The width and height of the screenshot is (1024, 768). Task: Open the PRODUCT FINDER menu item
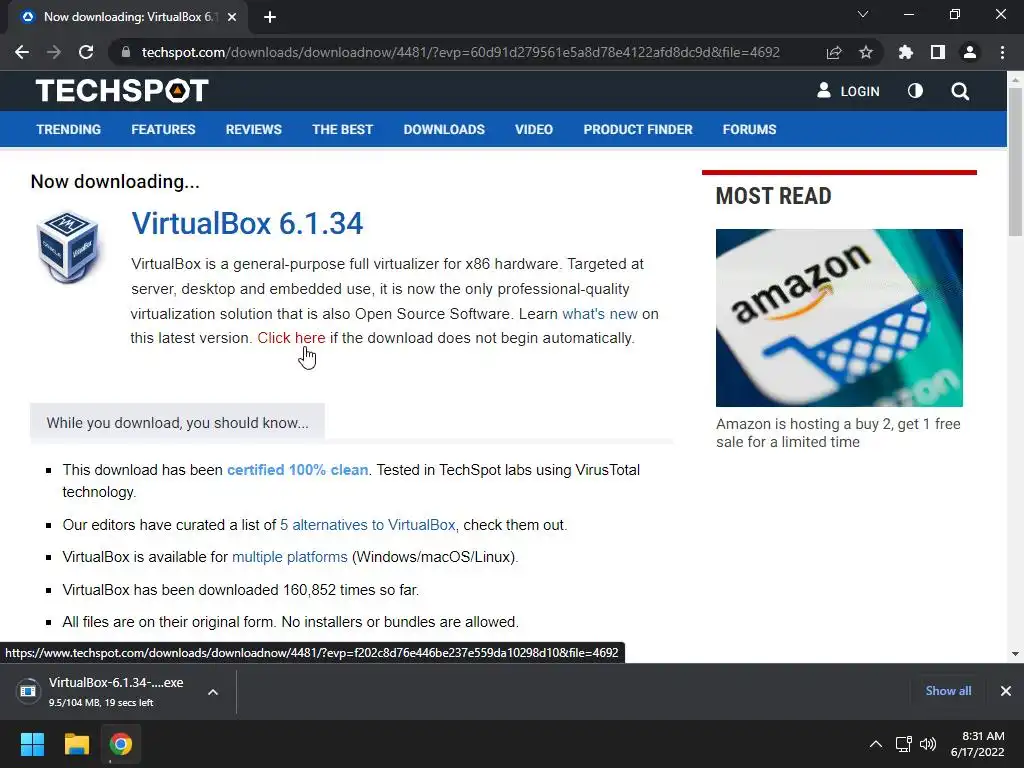(x=638, y=129)
